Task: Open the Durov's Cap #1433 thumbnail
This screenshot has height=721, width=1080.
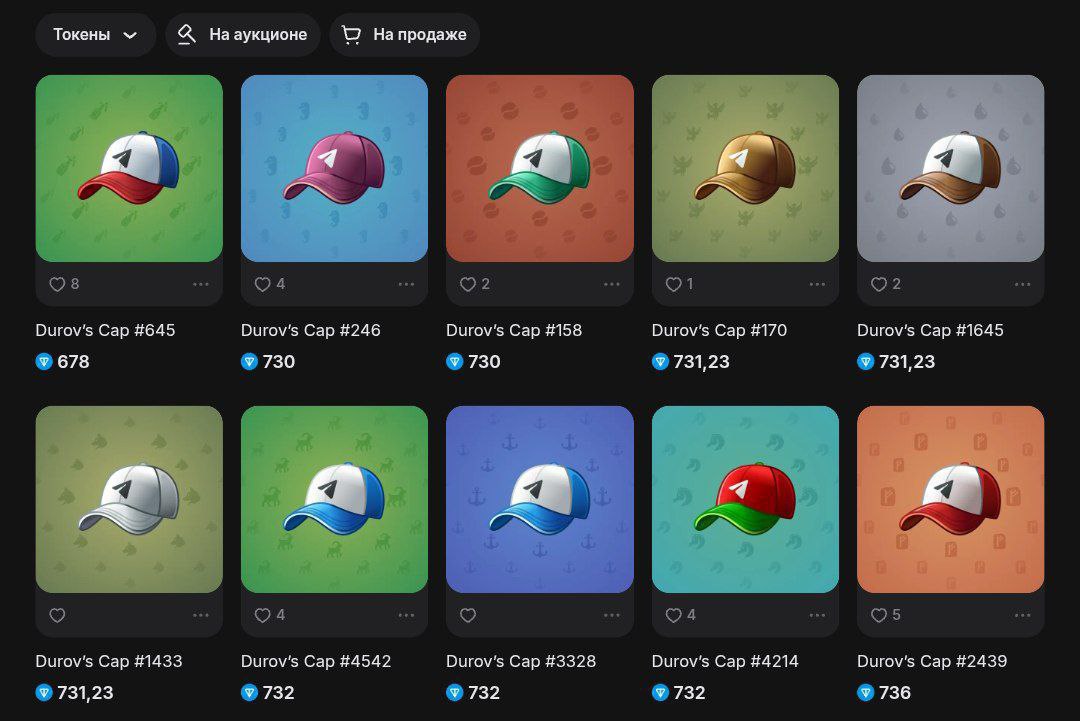Action: [x=129, y=499]
